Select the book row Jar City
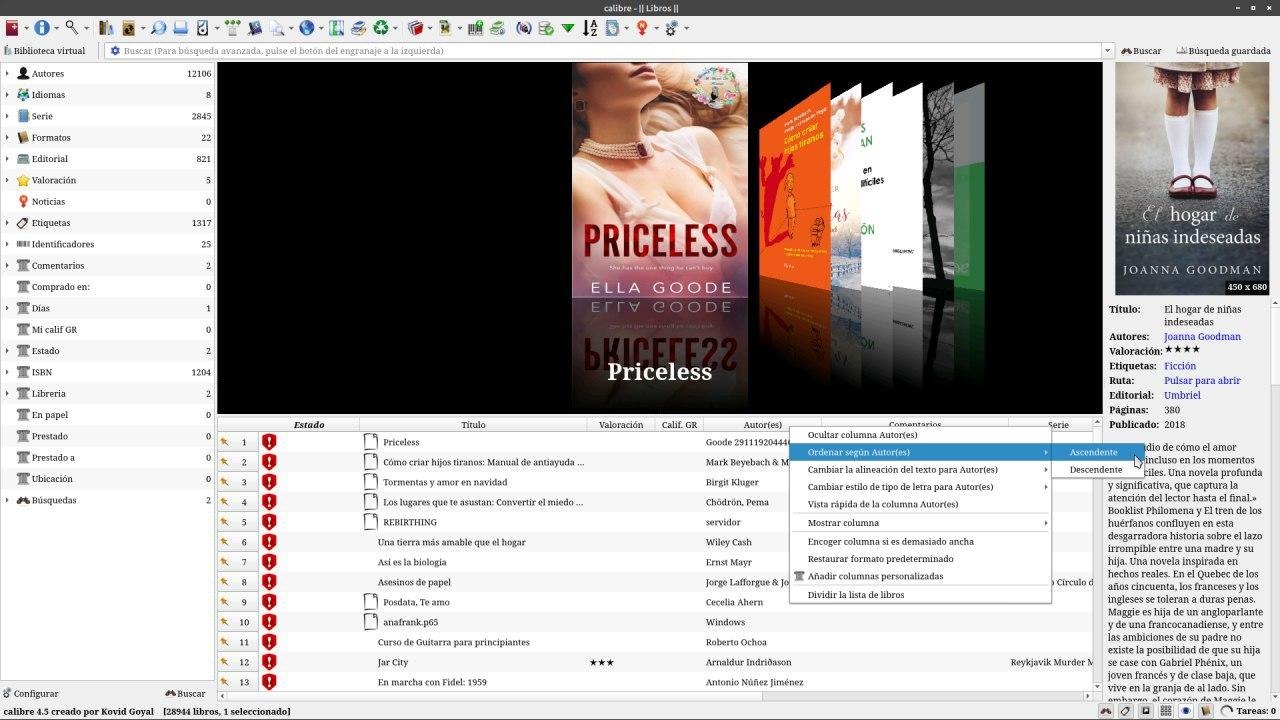Viewport: 1280px width, 720px height. coord(655,662)
